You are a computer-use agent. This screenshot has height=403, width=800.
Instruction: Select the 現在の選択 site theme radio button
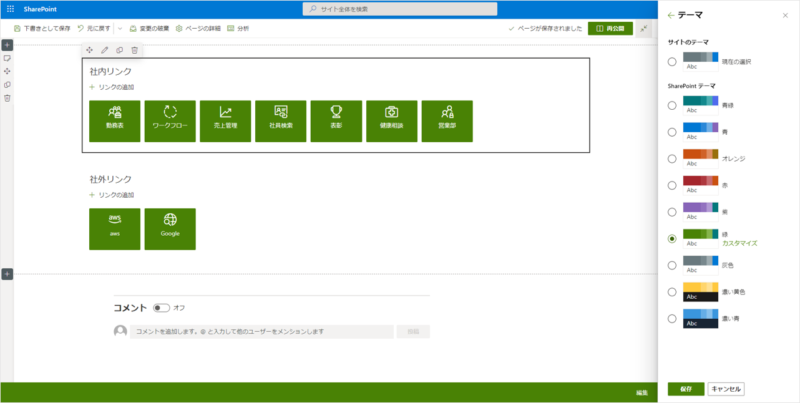[x=672, y=62]
